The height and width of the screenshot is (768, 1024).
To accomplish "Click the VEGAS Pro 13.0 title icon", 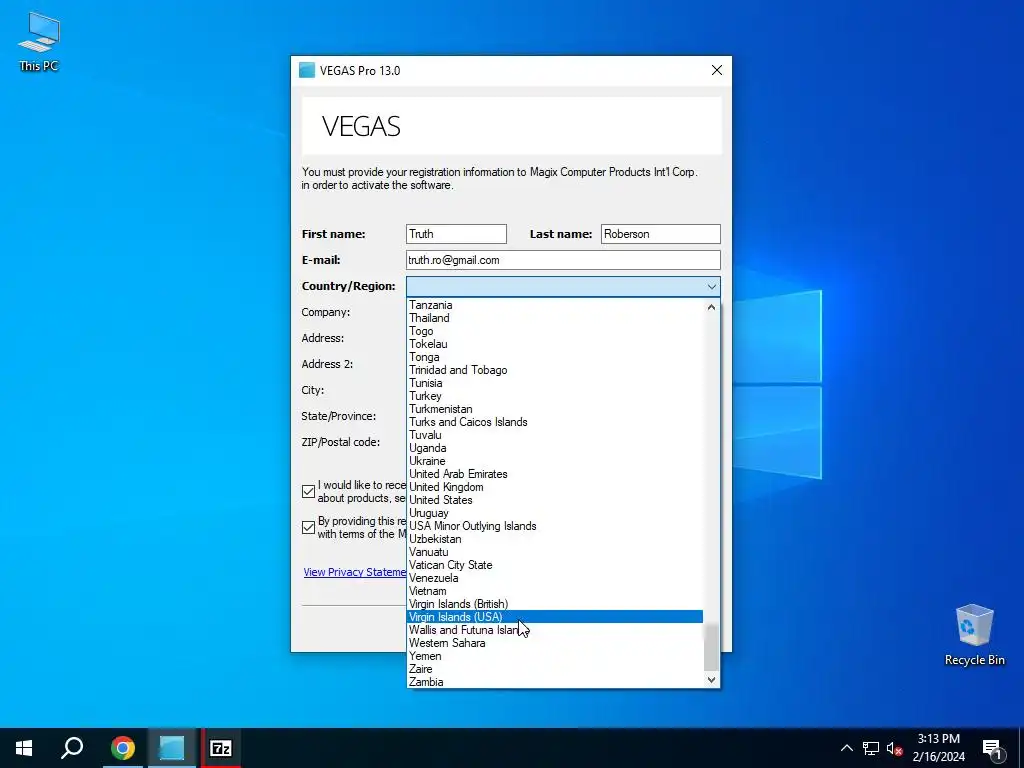I will [x=307, y=71].
